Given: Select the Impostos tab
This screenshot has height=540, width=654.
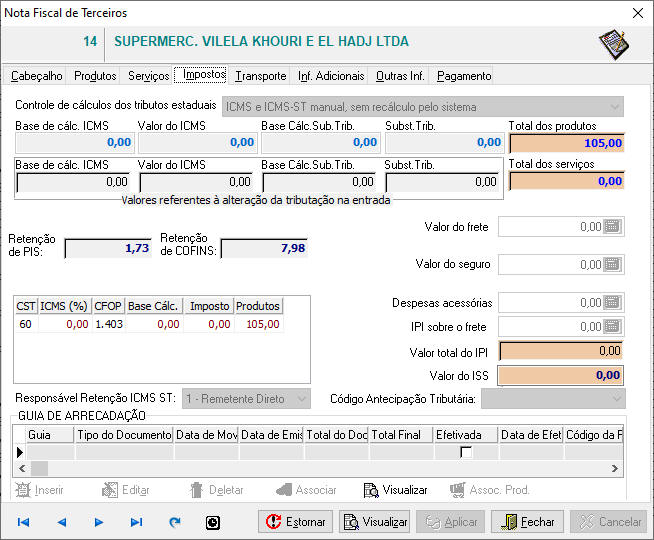Looking at the screenshot, I should point(200,75).
